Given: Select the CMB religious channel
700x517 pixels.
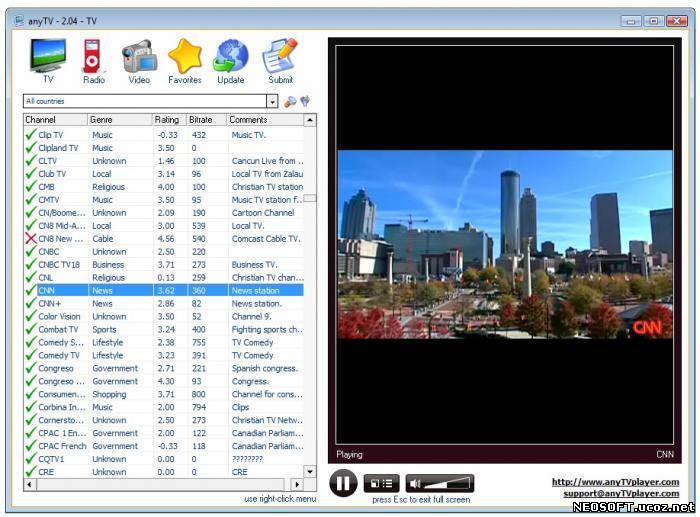Looking at the screenshot, I should coord(164,187).
